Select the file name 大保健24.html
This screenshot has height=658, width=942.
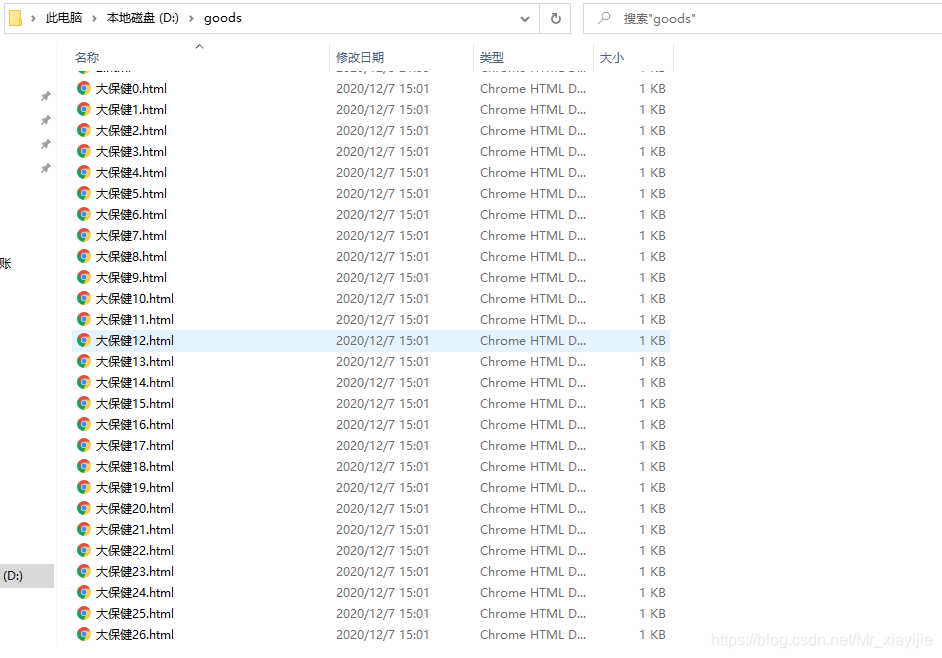point(135,593)
